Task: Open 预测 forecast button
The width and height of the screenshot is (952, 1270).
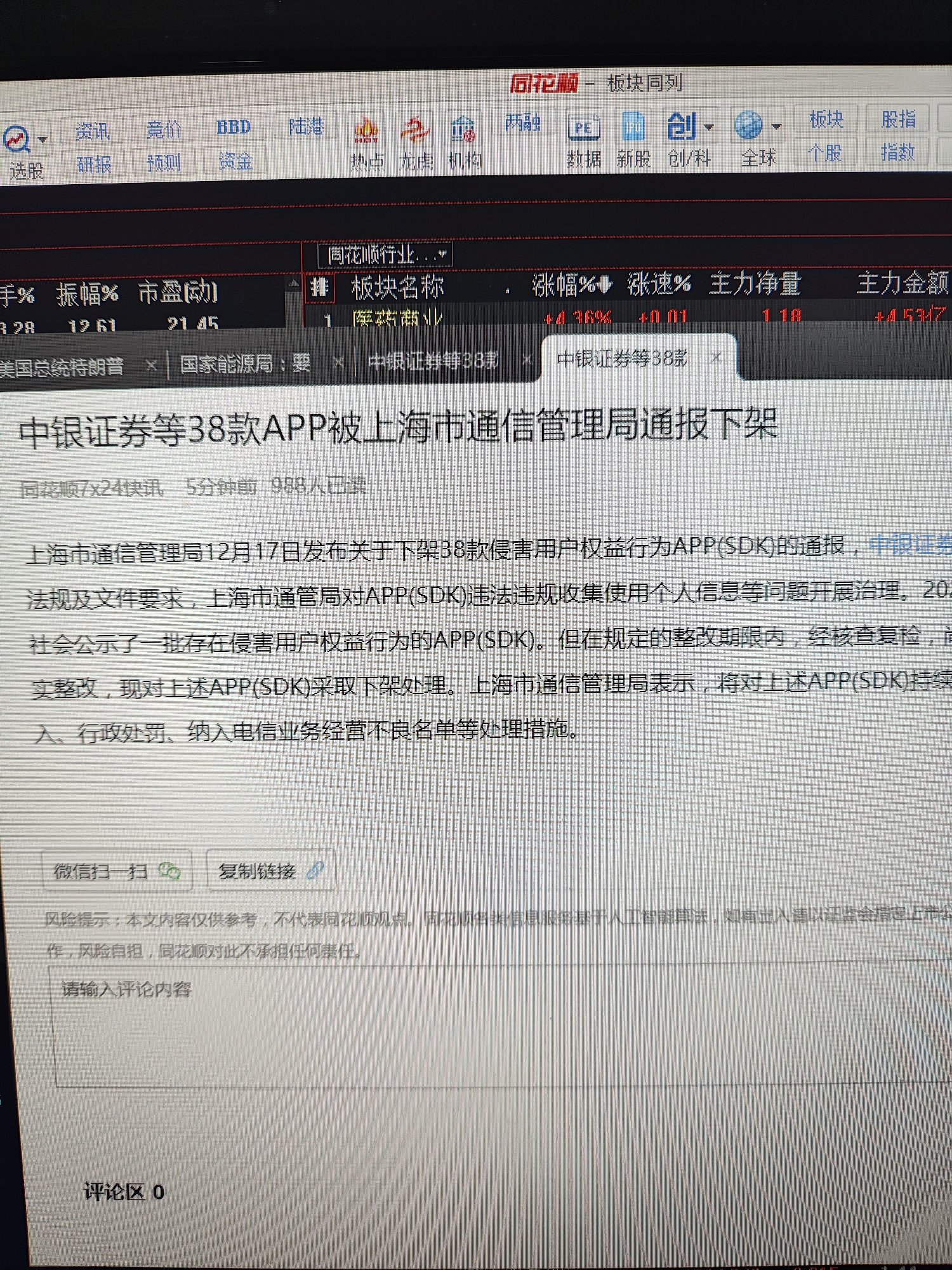Action: 164,163
